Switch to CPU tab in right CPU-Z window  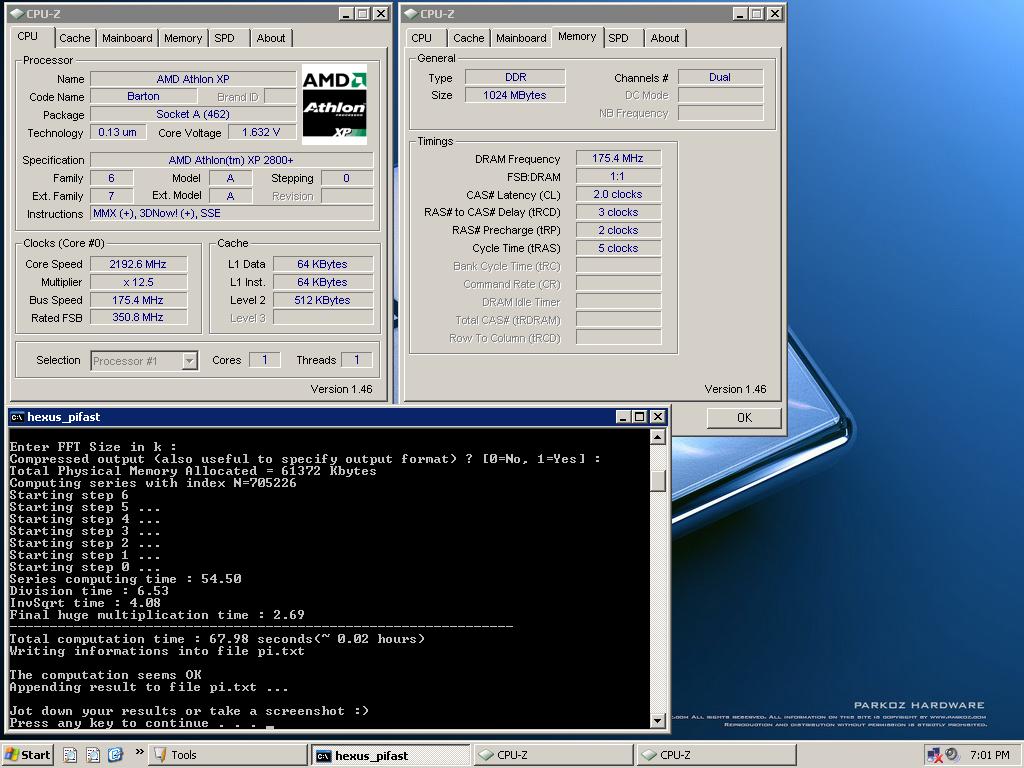[x=422, y=38]
